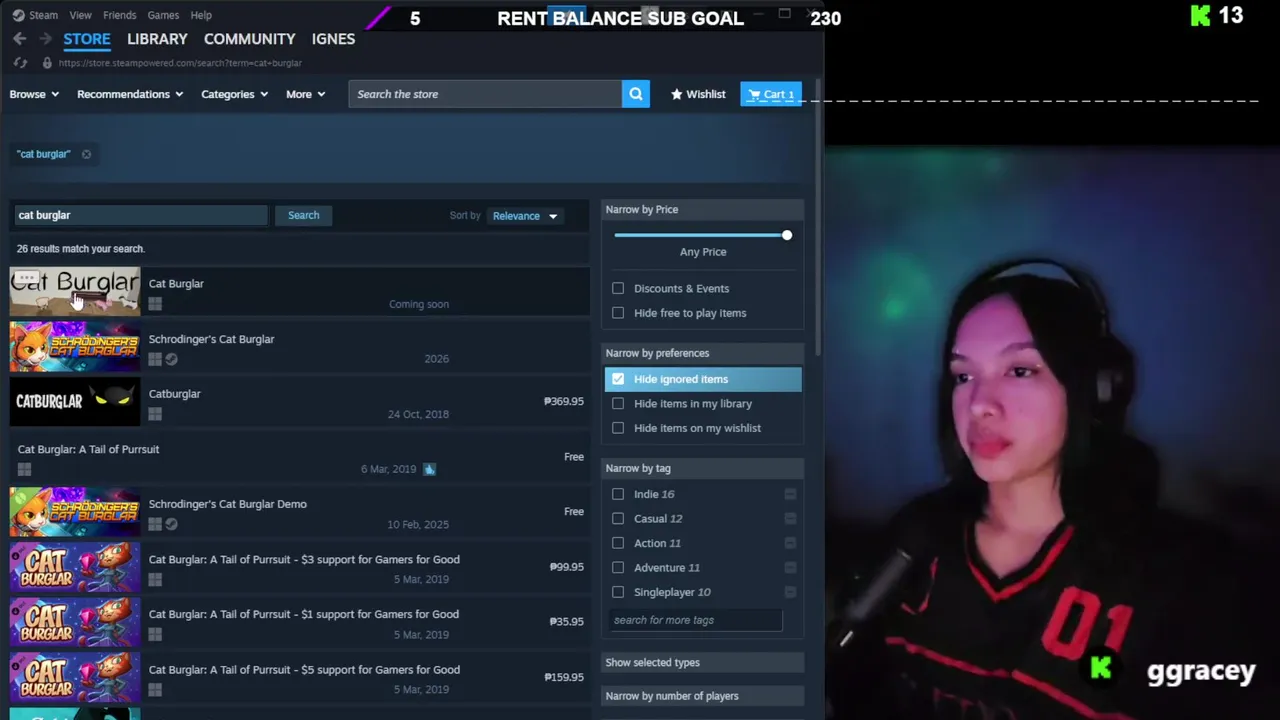Screen dimensions: 1280x720
Task: Open the Games menu
Action: point(163,15)
